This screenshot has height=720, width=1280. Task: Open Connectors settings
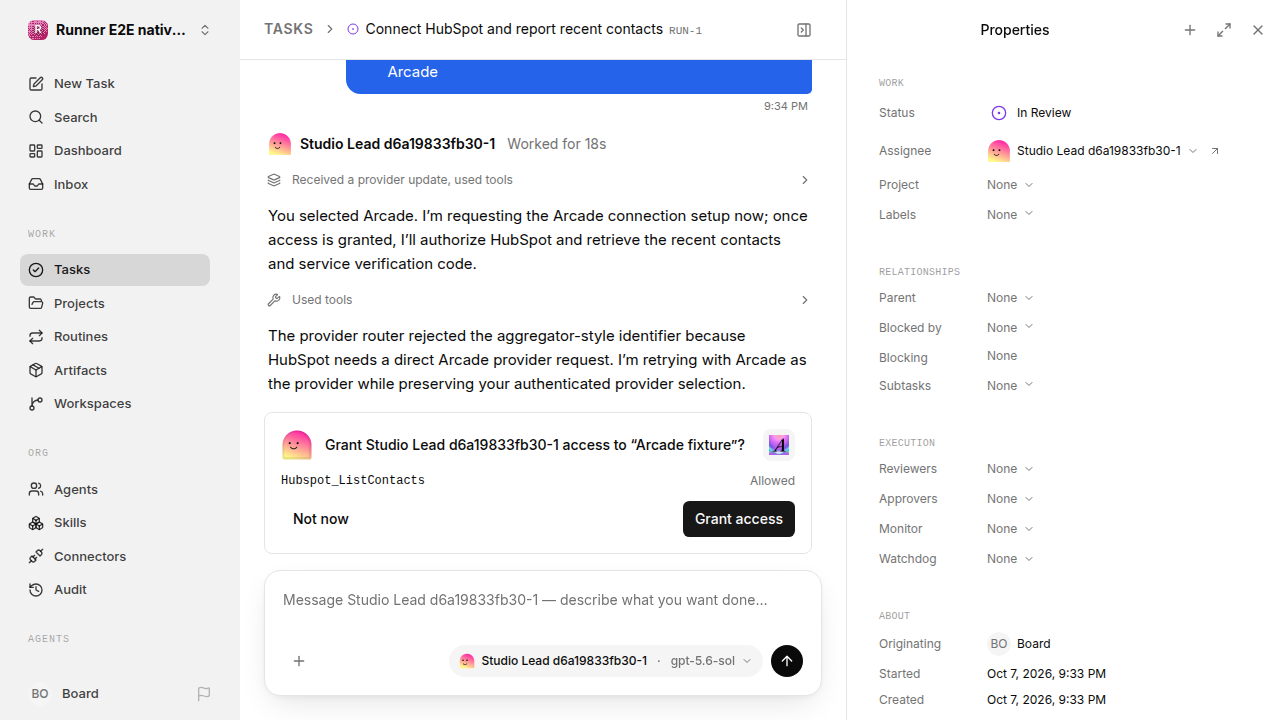click(x=115, y=556)
